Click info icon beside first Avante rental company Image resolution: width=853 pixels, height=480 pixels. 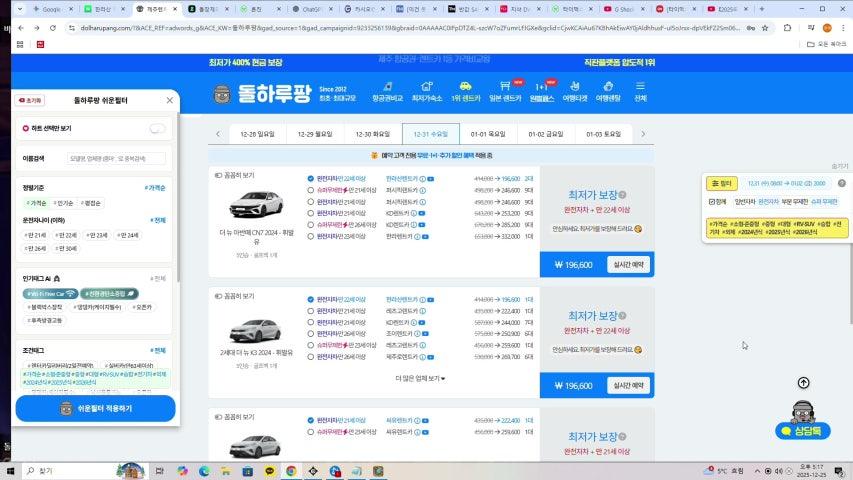(422, 179)
